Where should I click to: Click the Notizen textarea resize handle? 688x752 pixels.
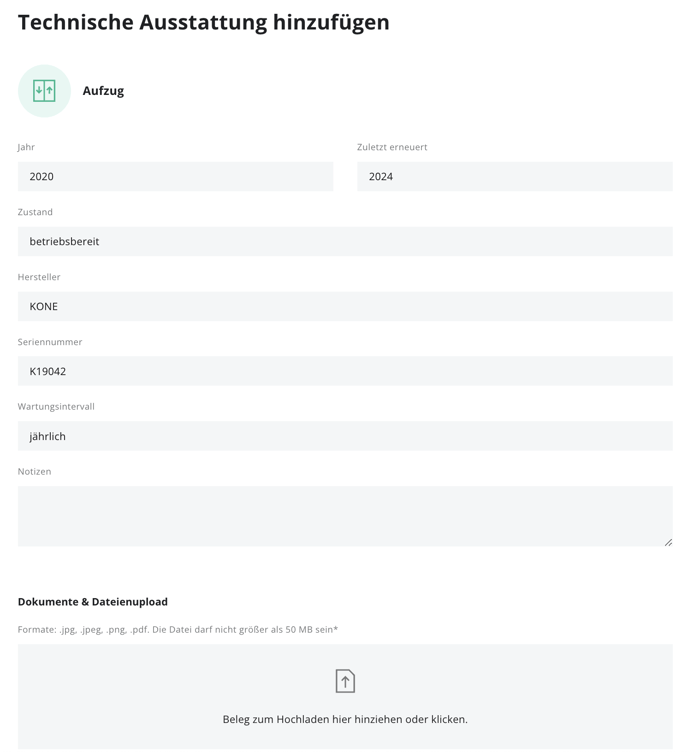(668, 542)
